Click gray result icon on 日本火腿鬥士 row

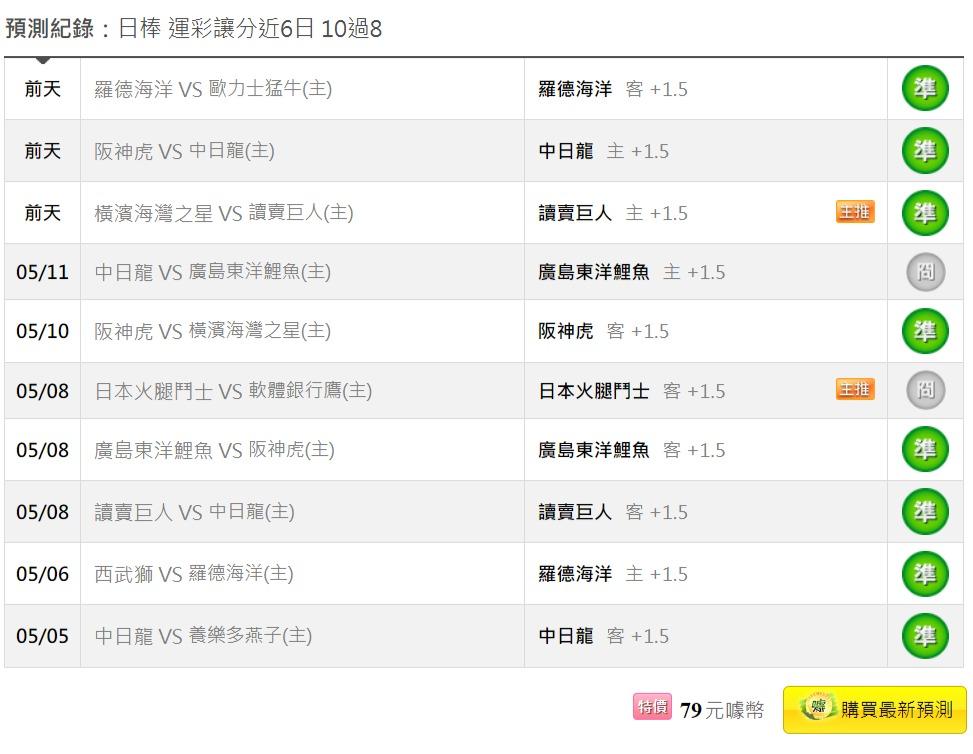(x=925, y=390)
